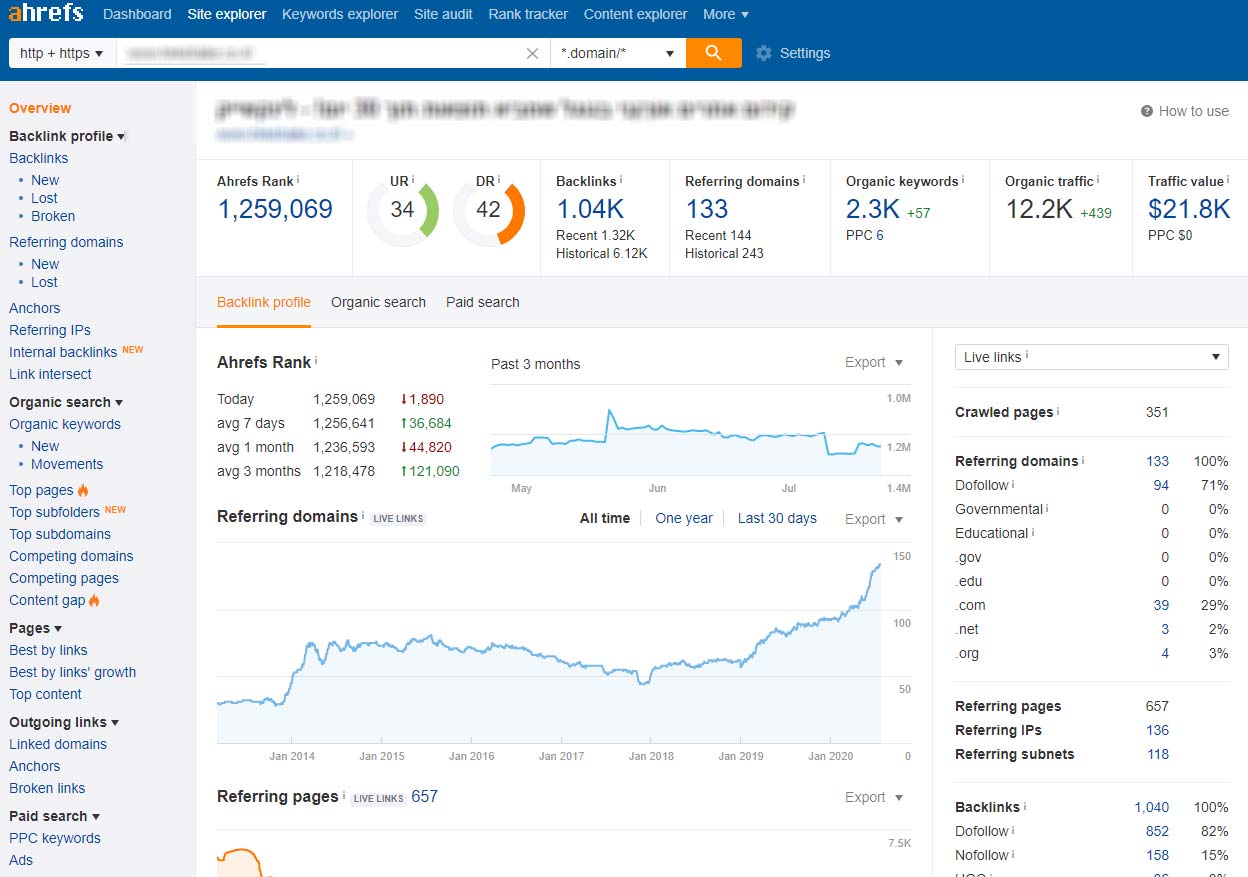Open Export dropdown for Referring domains chart
1248x877 pixels.
click(874, 519)
